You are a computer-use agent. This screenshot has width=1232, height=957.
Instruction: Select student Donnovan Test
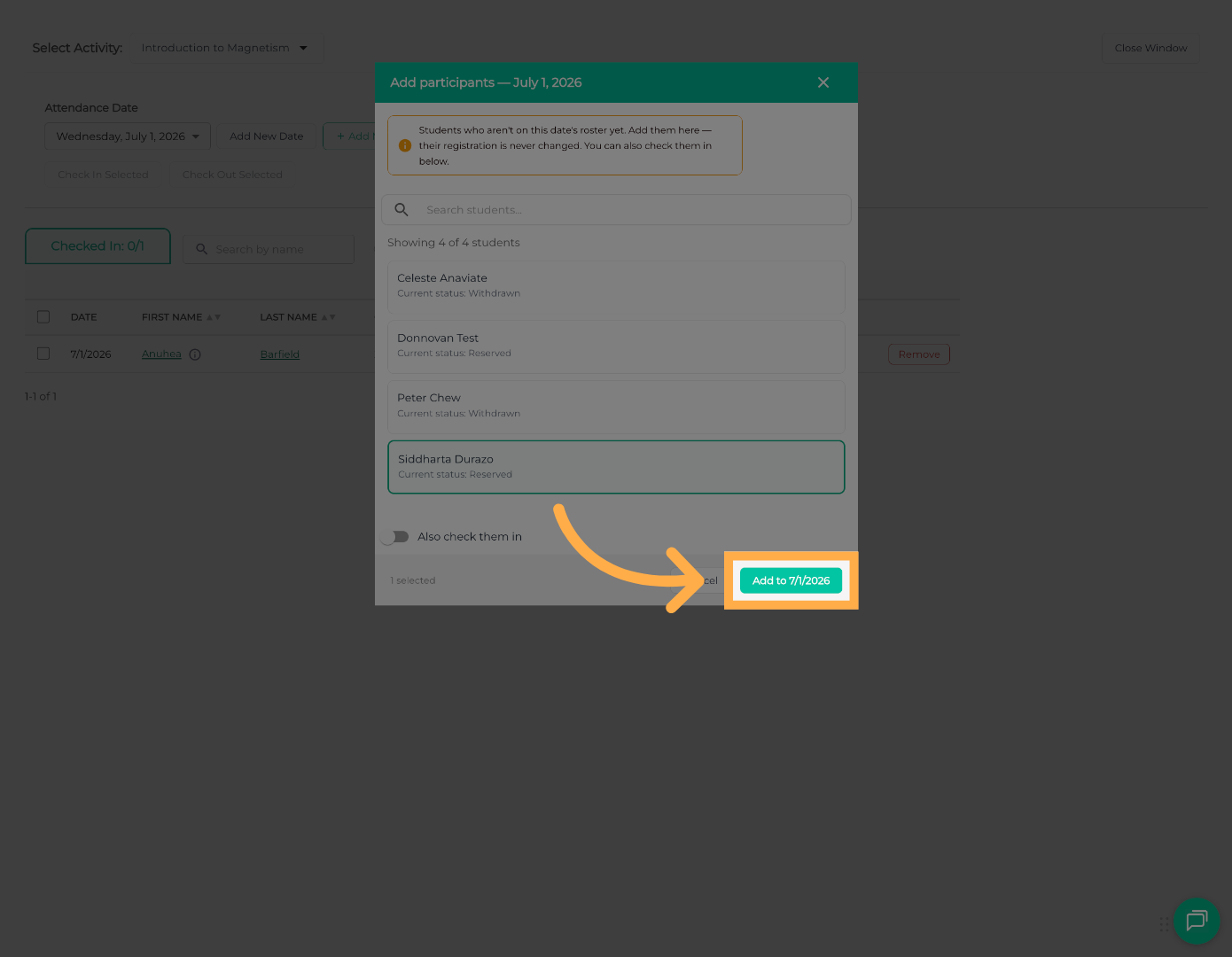[x=616, y=346]
